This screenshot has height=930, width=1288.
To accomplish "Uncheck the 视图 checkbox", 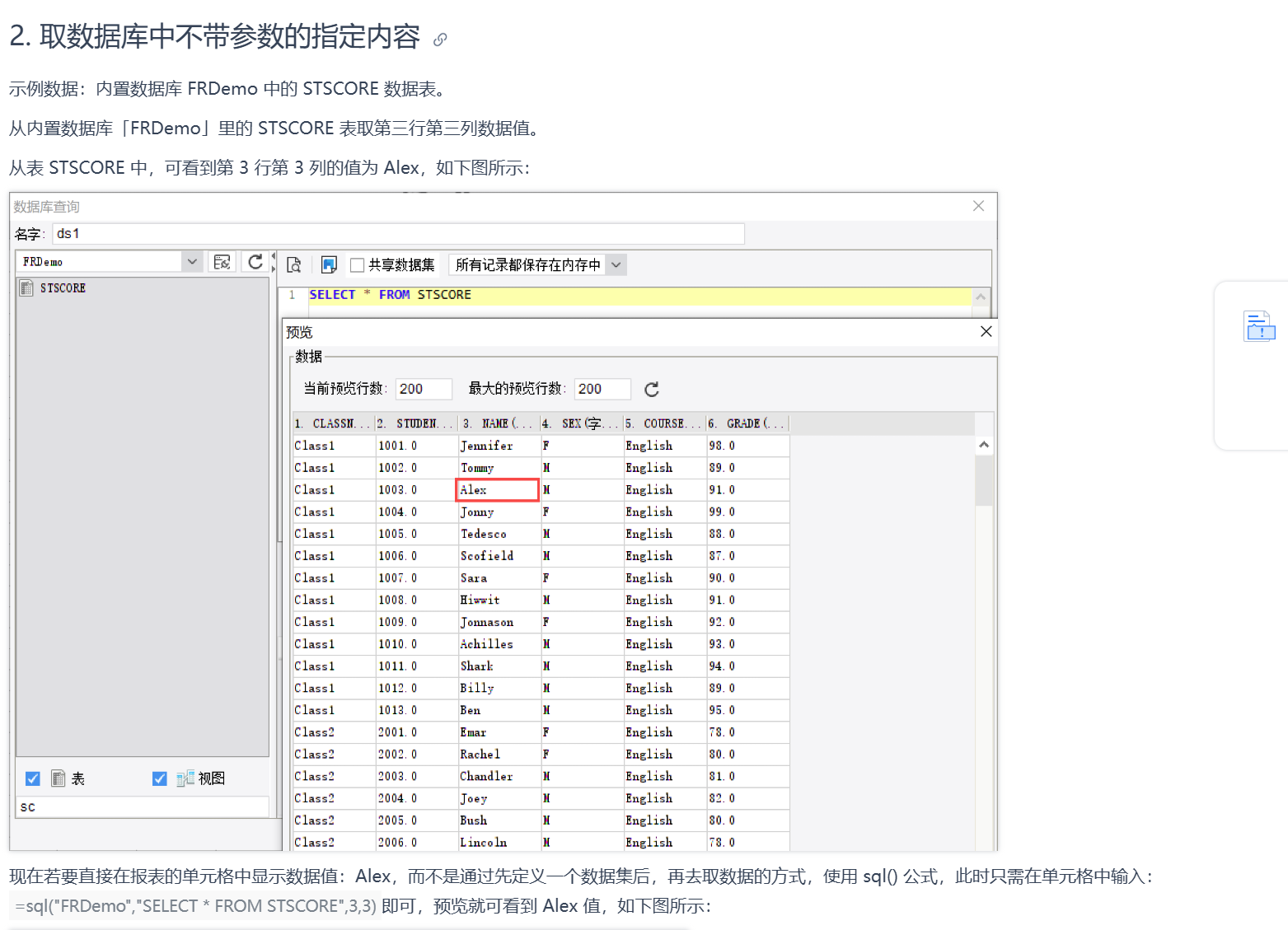I will [160, 778].
